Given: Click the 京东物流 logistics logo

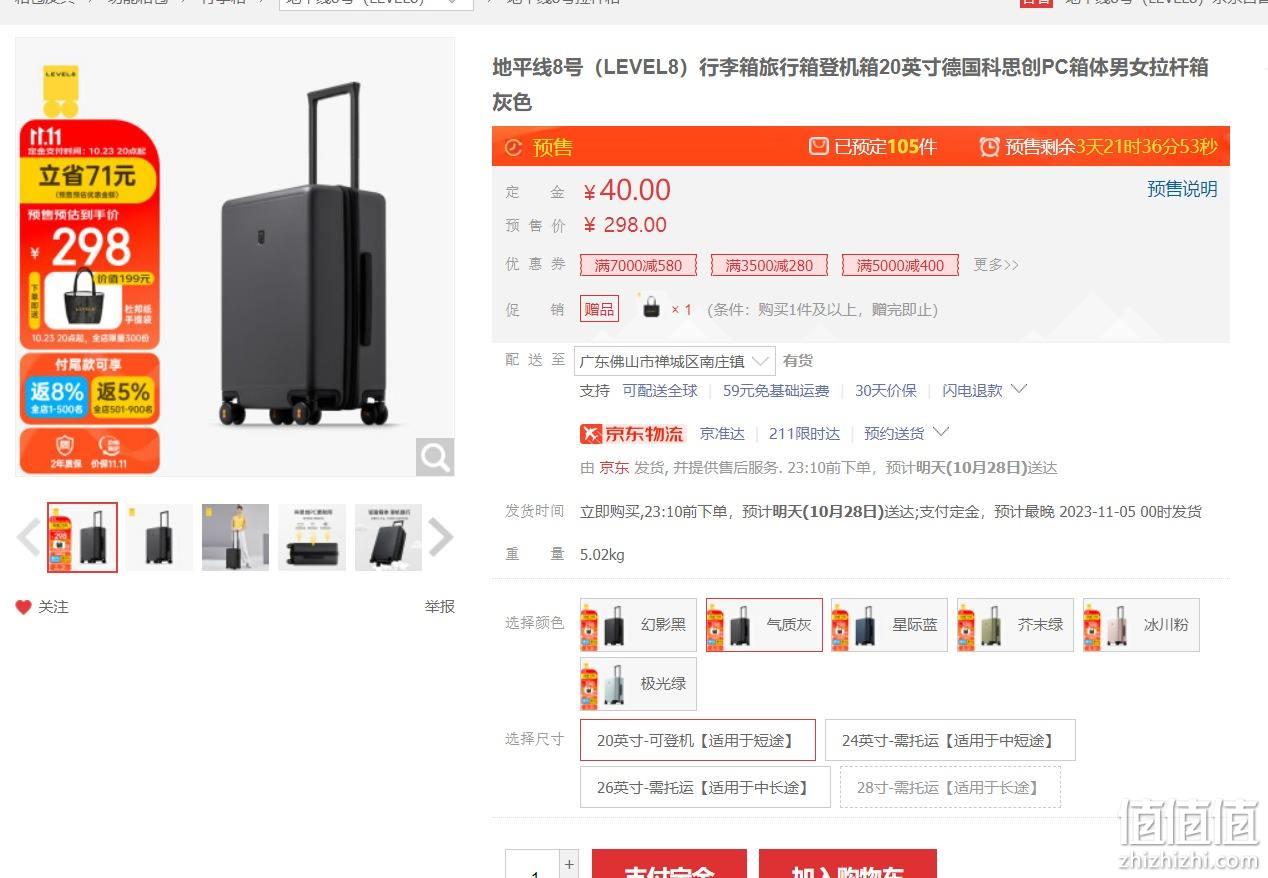Looking at the screenshot, I should pos(633,433).
